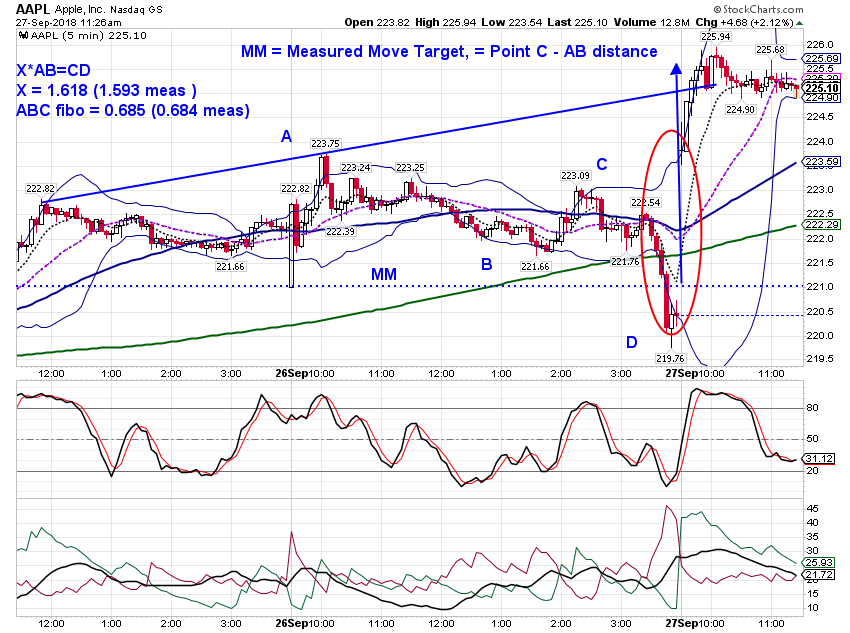Click the 80 level label on stochastic panel

[812, 408]
